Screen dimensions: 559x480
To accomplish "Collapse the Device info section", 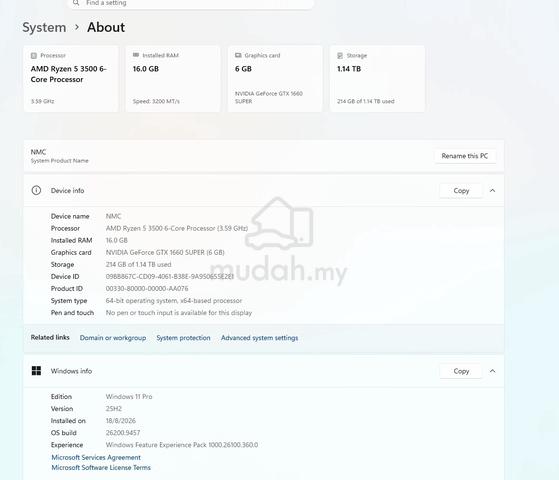I will tap(492, 191).
